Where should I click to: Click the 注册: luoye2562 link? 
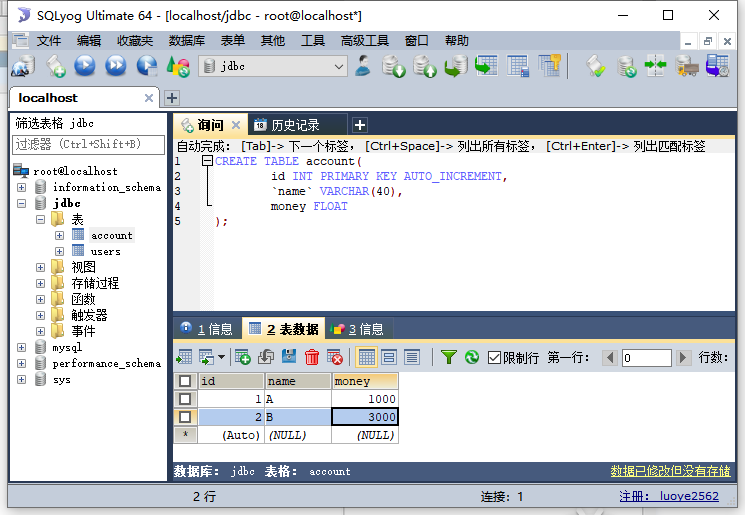coord(669,496)
